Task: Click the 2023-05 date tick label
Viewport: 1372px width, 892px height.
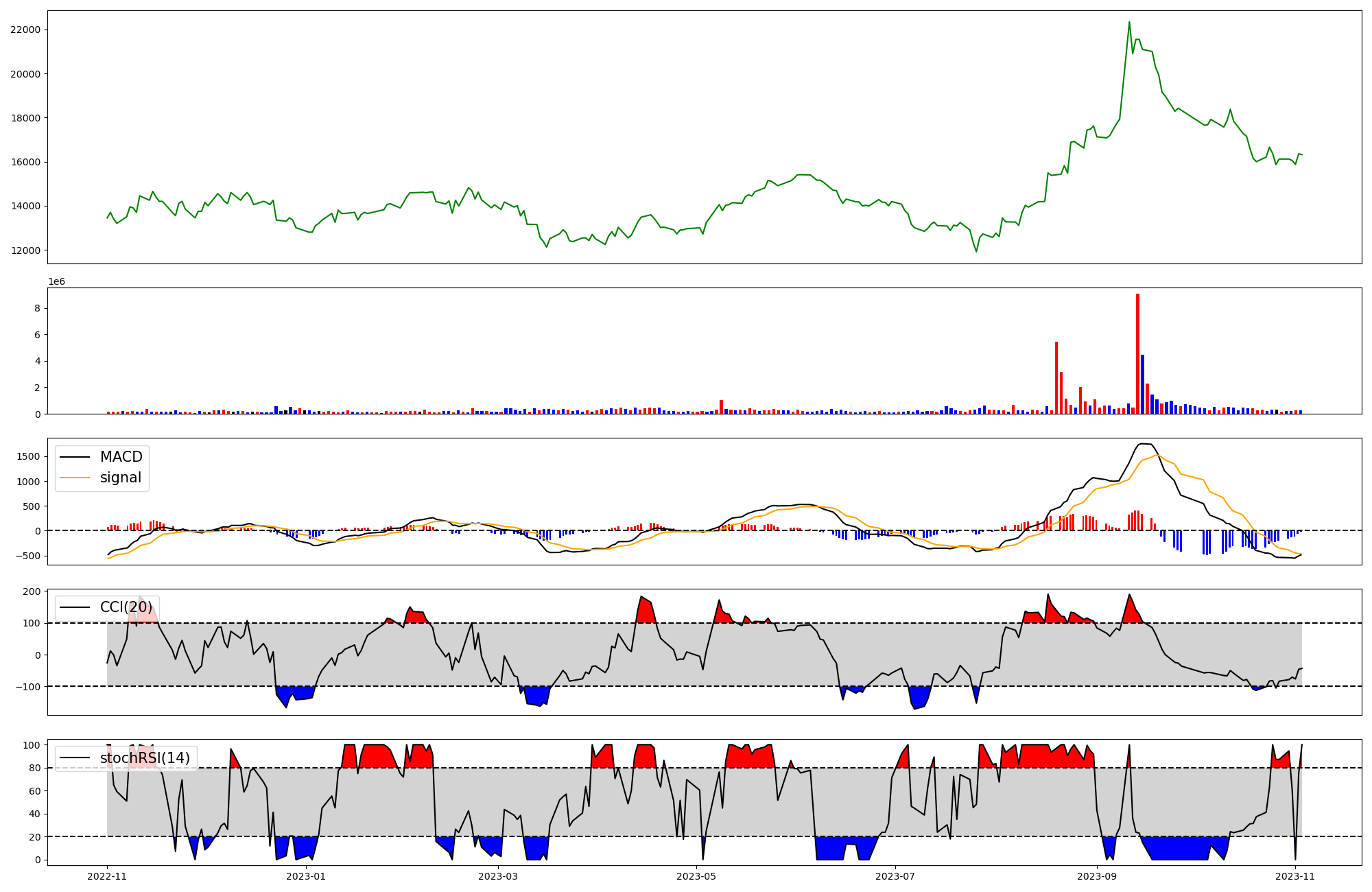Action: tap(696, 876)
